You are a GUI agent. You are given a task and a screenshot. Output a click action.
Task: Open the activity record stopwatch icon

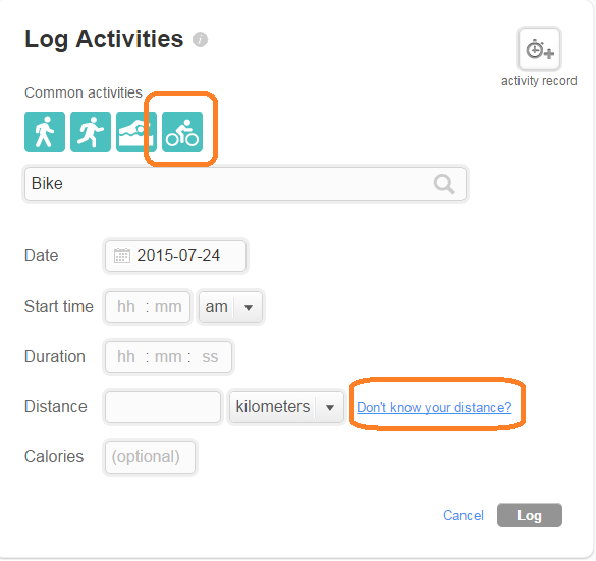click(539, 49)
